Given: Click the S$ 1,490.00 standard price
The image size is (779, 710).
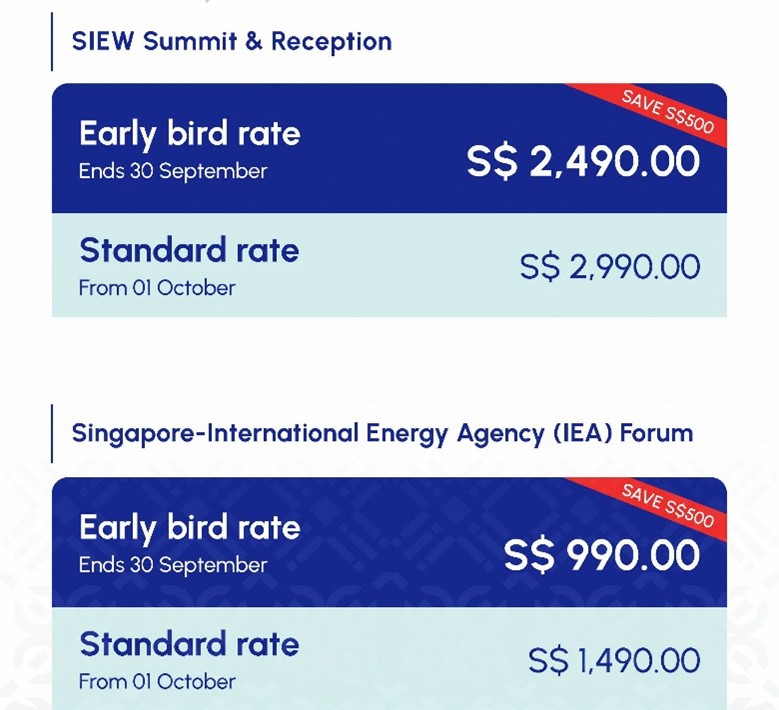Looking at the screenshot, I should point(613,661).
